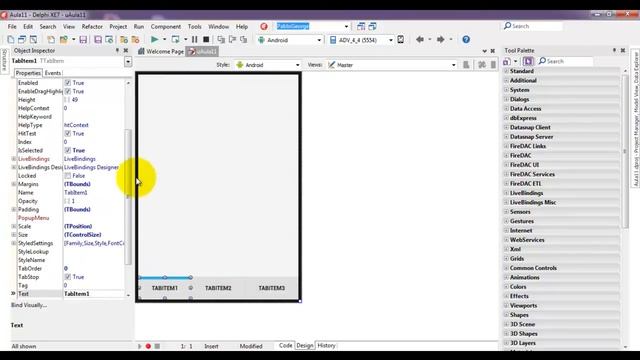This screenshot has height=360, width=640.
Task: Open the Refactor menu
Action: click(x=92, y=27)
